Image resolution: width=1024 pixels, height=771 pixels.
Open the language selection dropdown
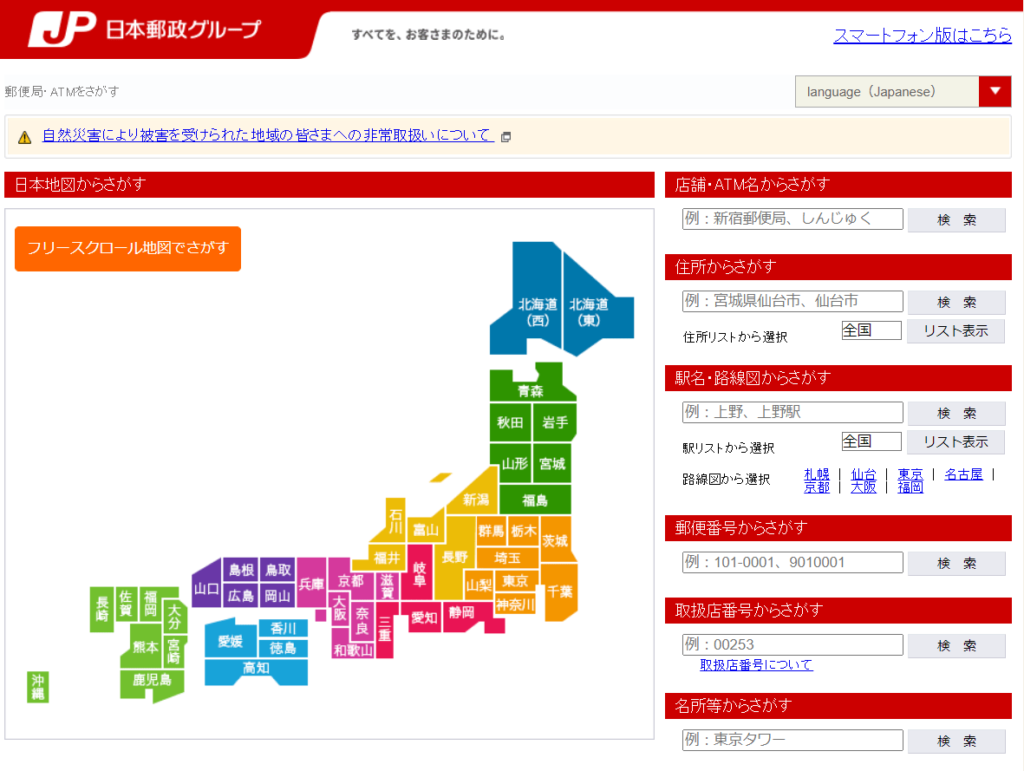coord(995,90)
